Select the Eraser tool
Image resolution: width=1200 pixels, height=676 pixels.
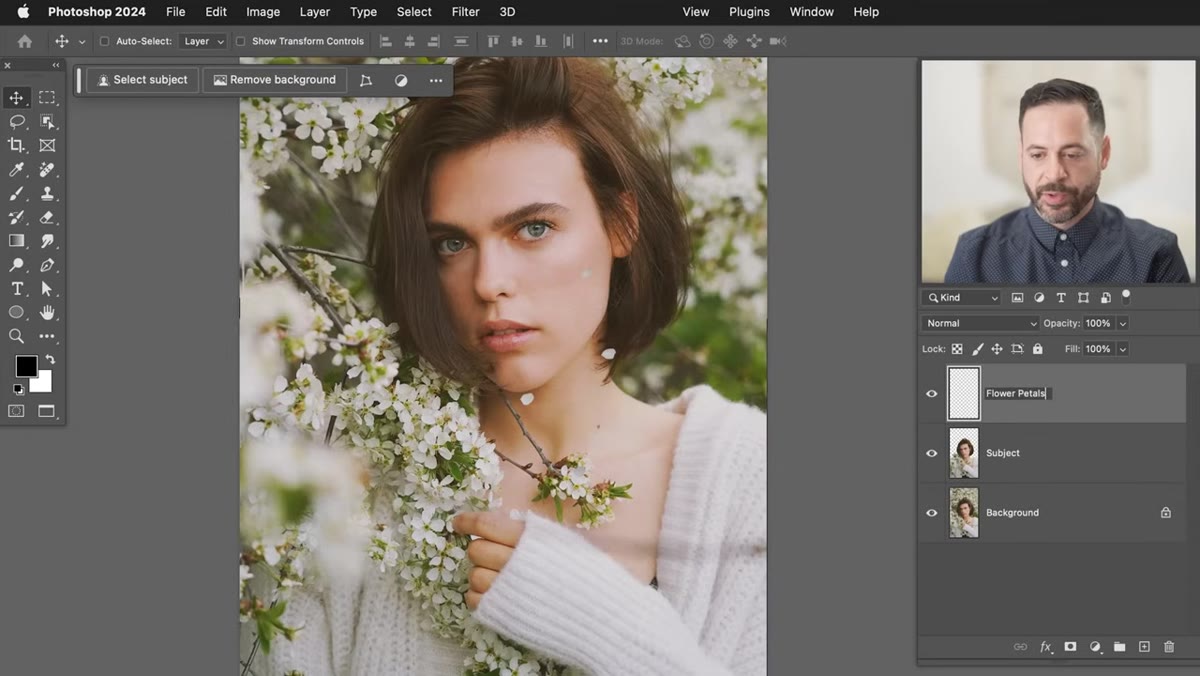47,217
